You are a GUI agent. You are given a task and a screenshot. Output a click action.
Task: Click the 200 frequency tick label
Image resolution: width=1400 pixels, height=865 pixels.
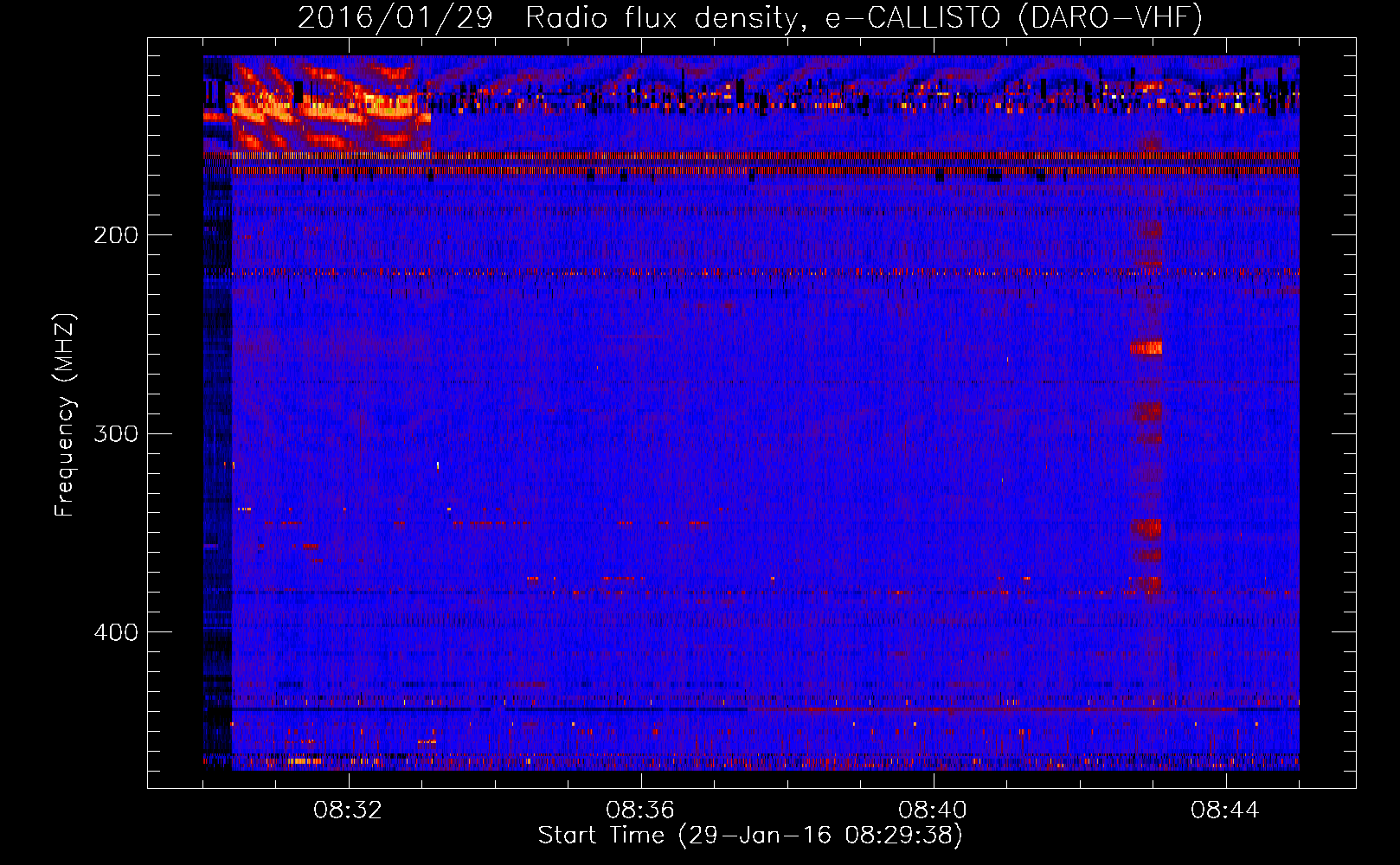[x=116, y=235]
